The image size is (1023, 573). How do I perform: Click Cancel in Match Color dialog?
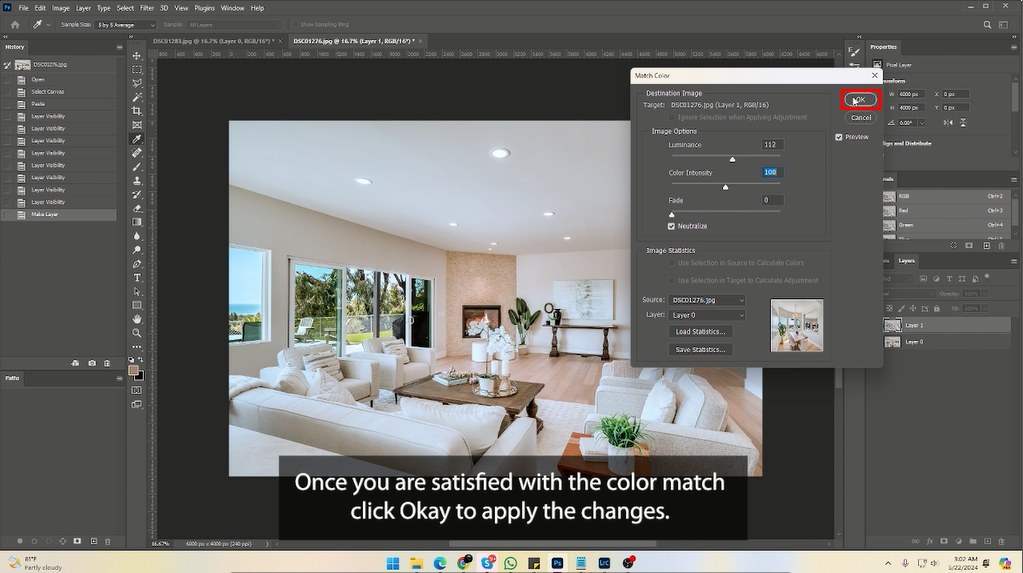click(x=861, y=117)
